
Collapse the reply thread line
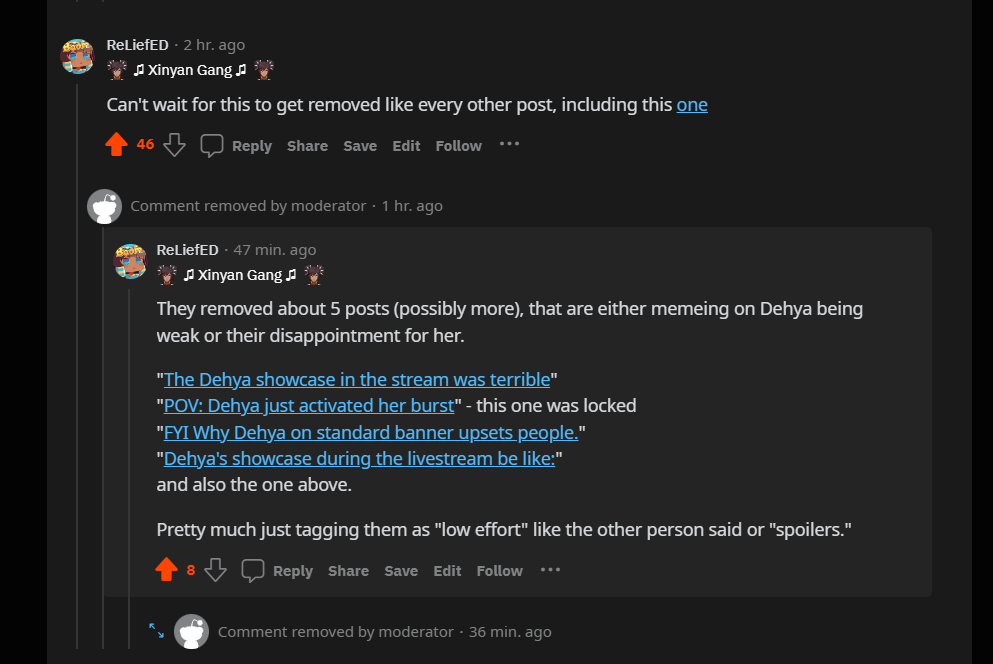[131, 450]
